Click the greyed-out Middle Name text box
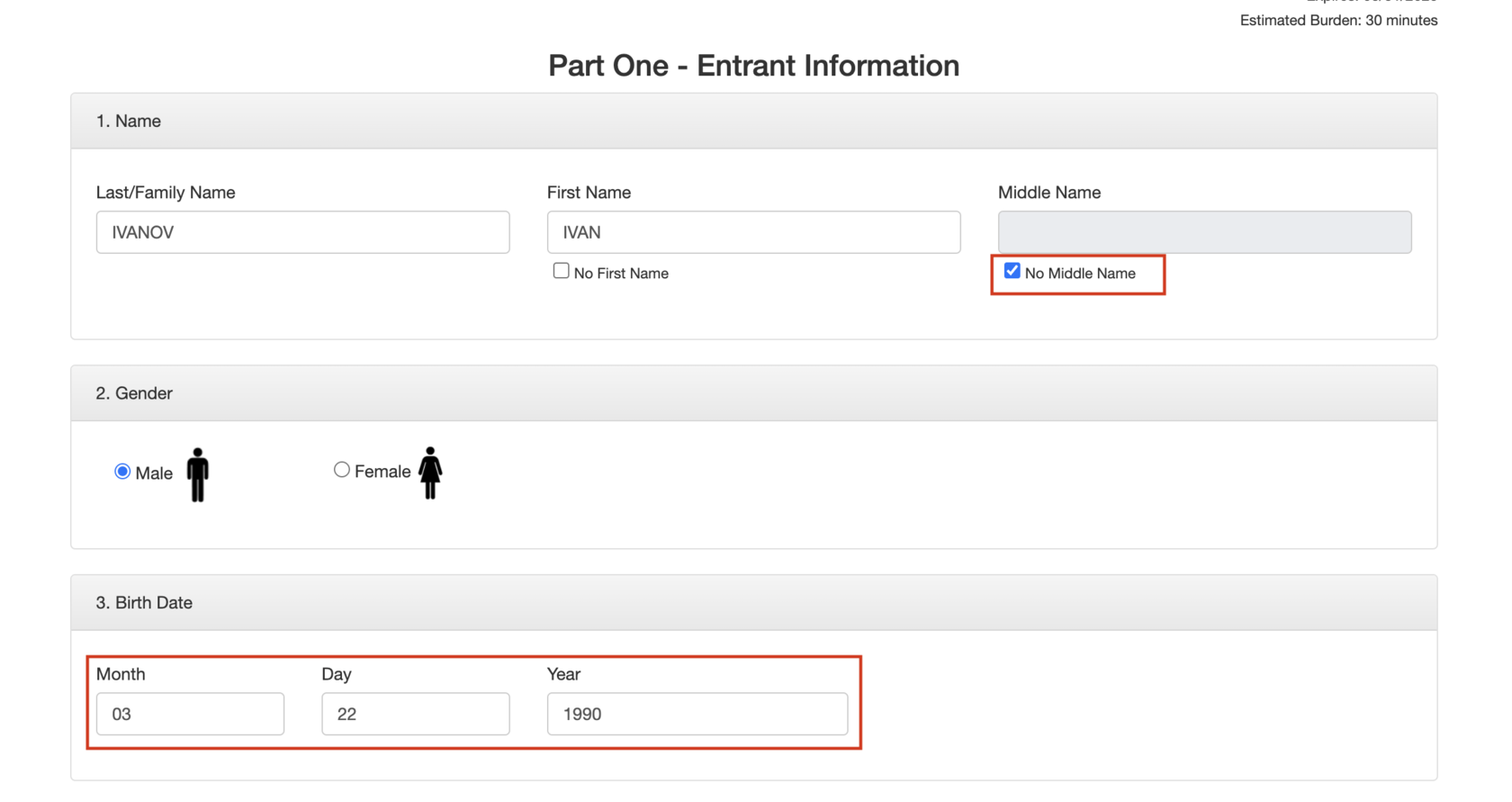1512x802 pixels. tap(1204, 232)
